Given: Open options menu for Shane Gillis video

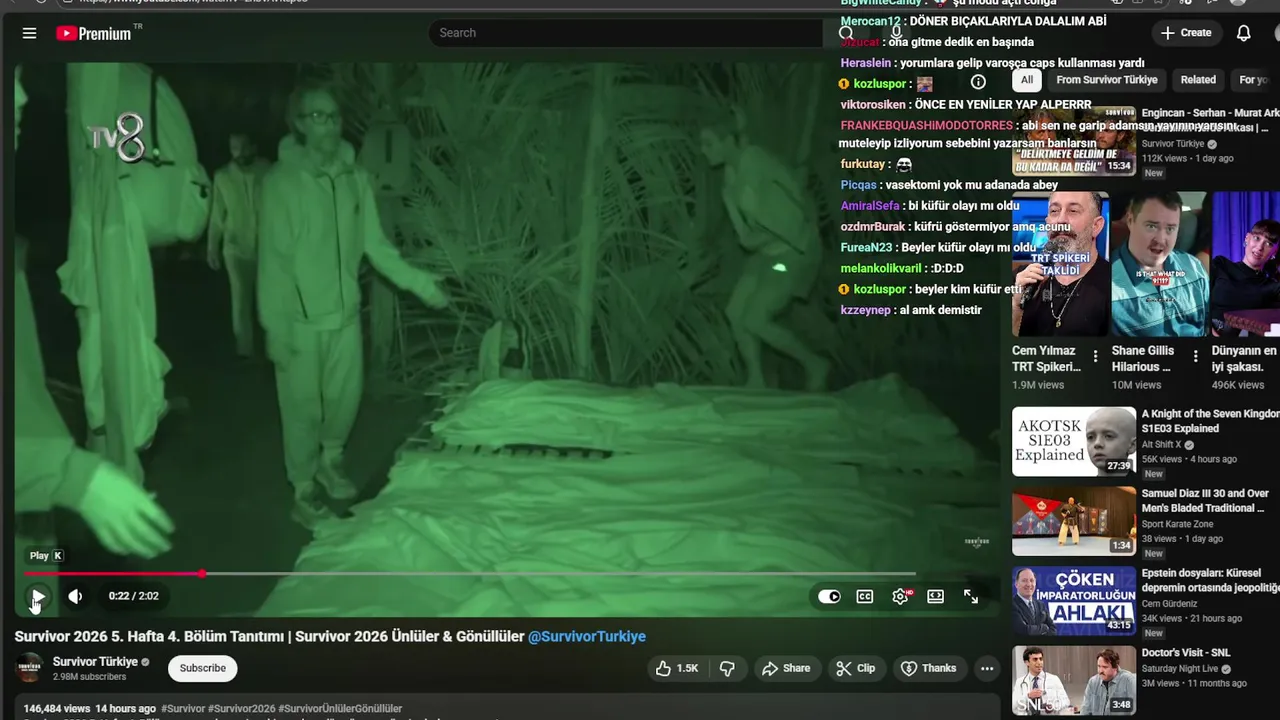Looking at the screenshot, I should (x=1195, y=356).
